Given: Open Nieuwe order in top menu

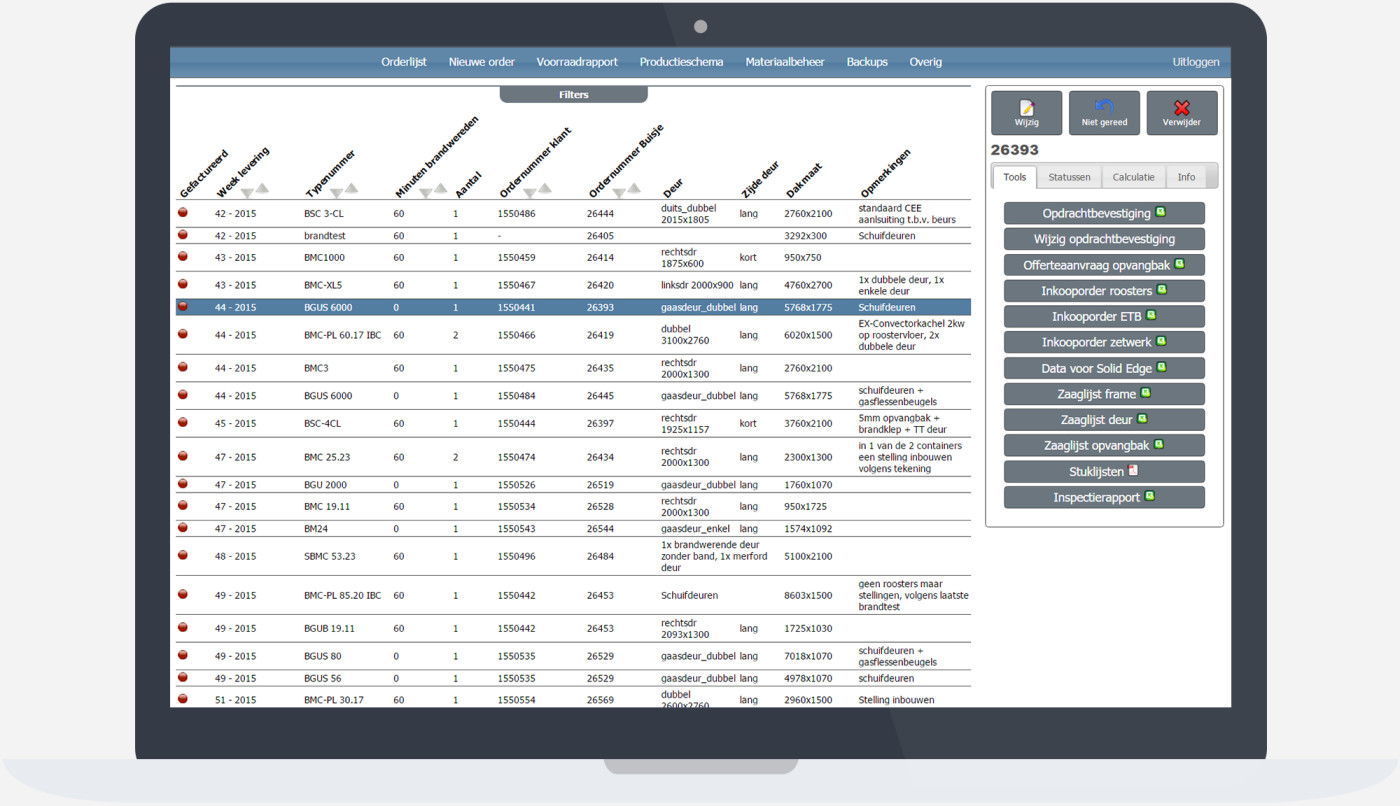Looking at the screenshot, I should tap(482, 62).
